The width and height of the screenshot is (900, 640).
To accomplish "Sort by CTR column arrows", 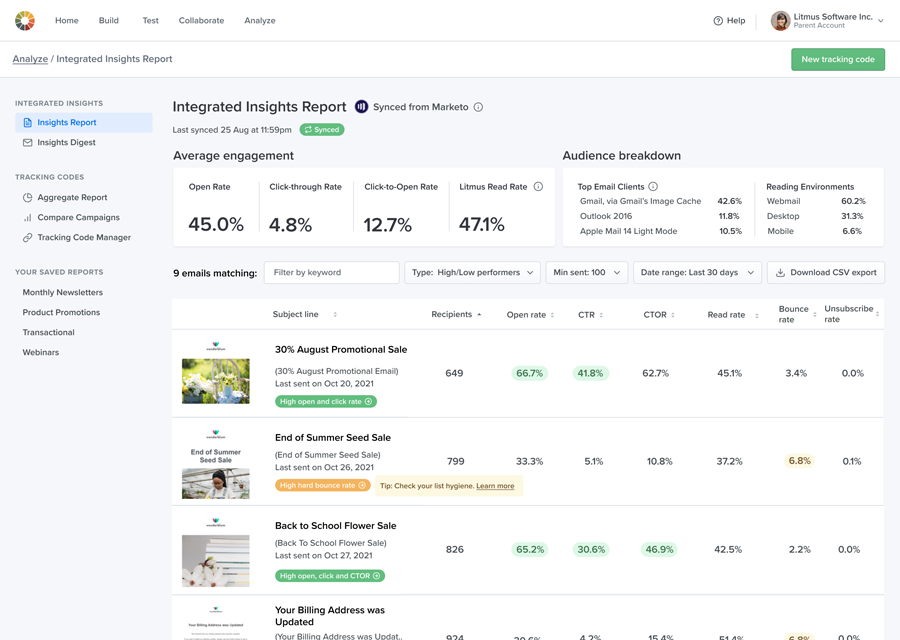I will pyautogui.click(x=601, y=315).
